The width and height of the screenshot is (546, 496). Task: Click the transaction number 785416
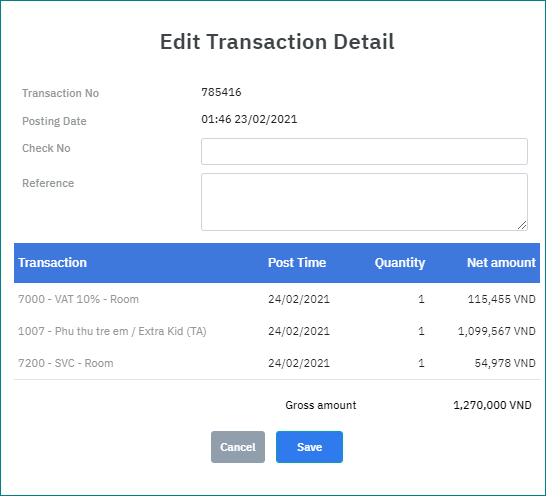[221, 92]
